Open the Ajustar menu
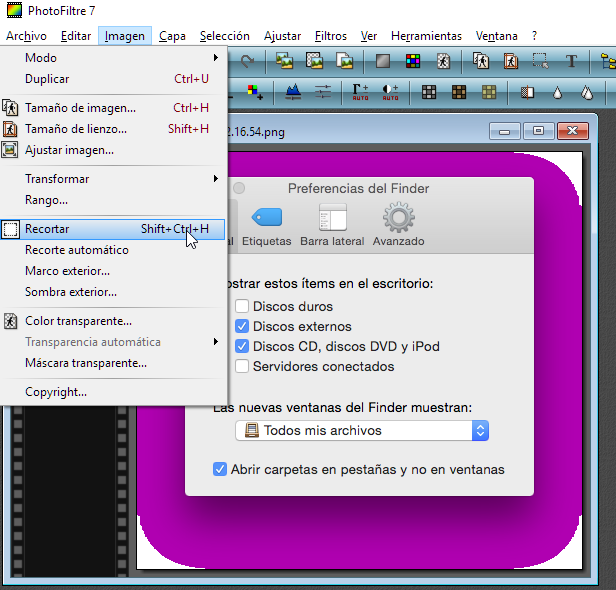The image size is (616, 590). (282, 36)
